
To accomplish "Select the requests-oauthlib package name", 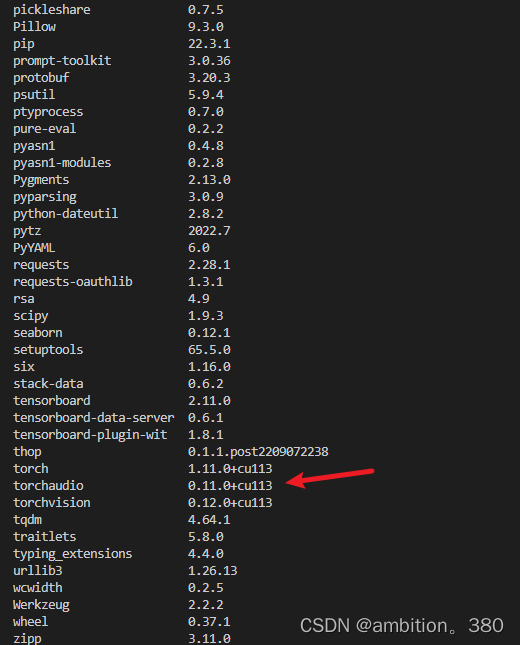I will [x=72, y=282].
